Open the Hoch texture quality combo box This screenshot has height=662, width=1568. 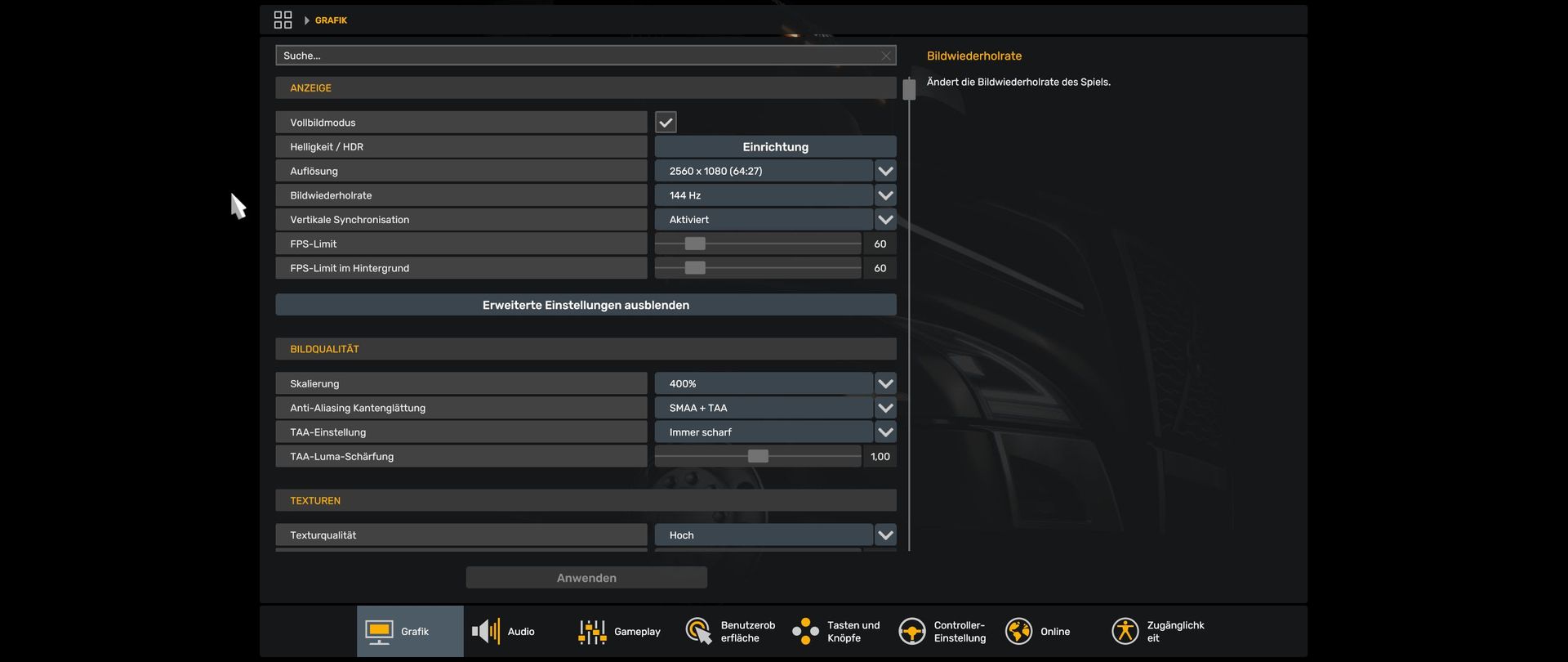764,535
